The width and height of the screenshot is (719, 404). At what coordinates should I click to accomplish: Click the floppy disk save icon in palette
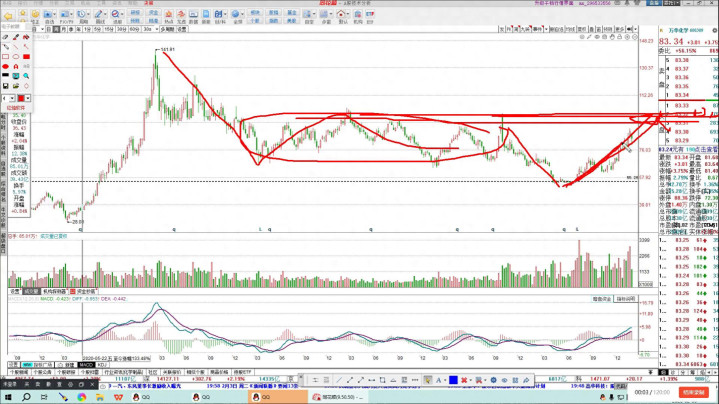tap(6, 88)
